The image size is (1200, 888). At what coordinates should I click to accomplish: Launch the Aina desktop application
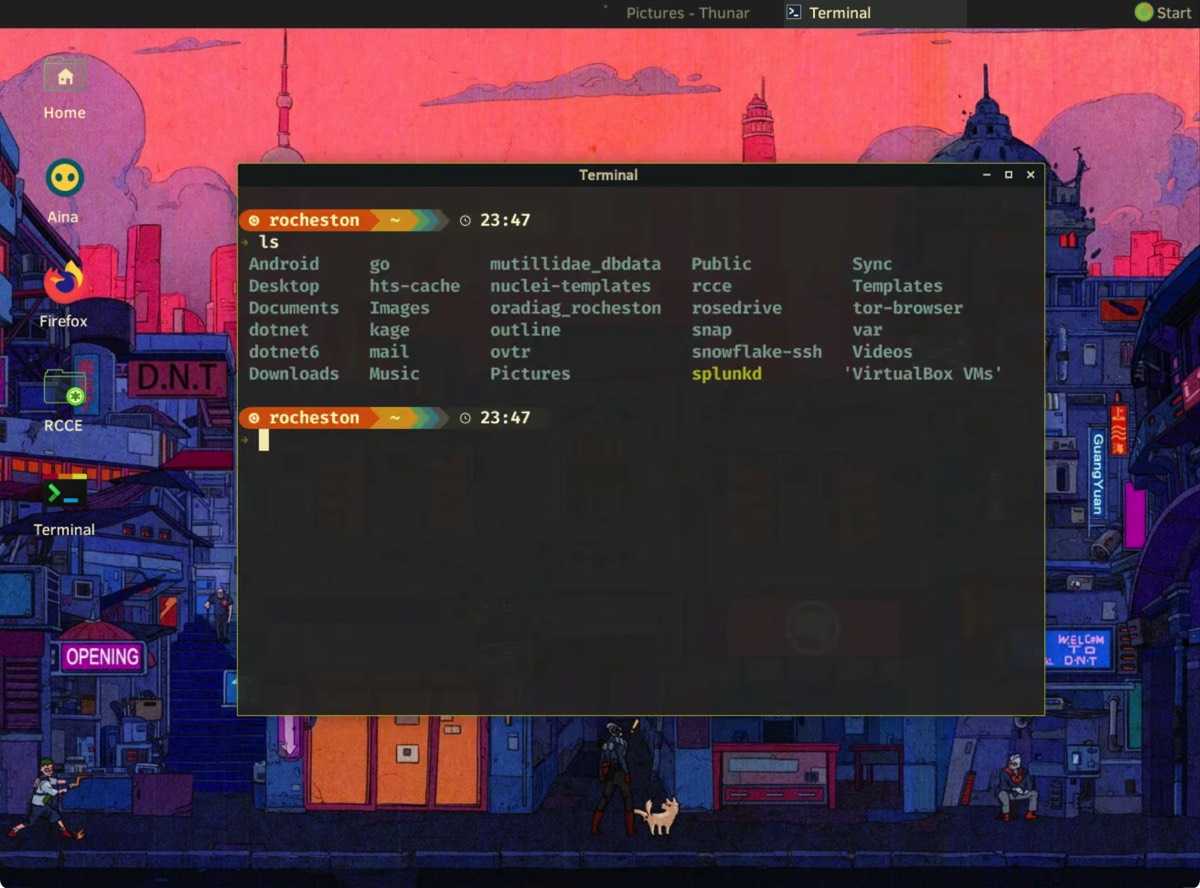coord(64,180)
